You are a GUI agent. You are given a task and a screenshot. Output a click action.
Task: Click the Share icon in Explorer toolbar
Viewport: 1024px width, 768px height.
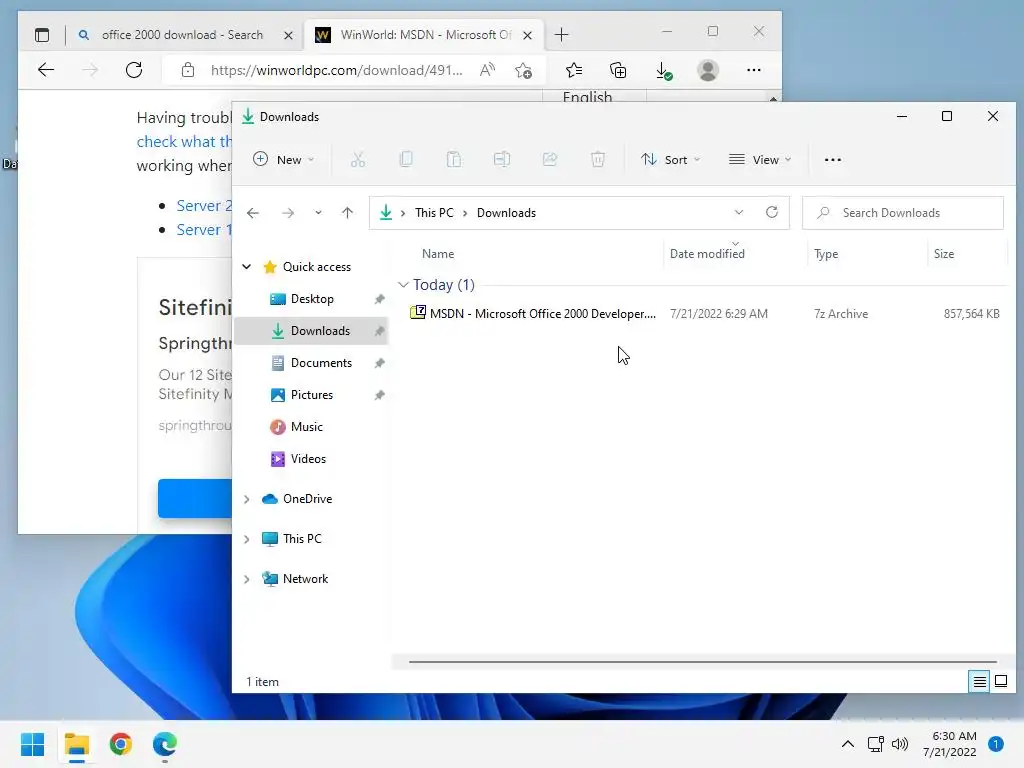coord(550,159)
